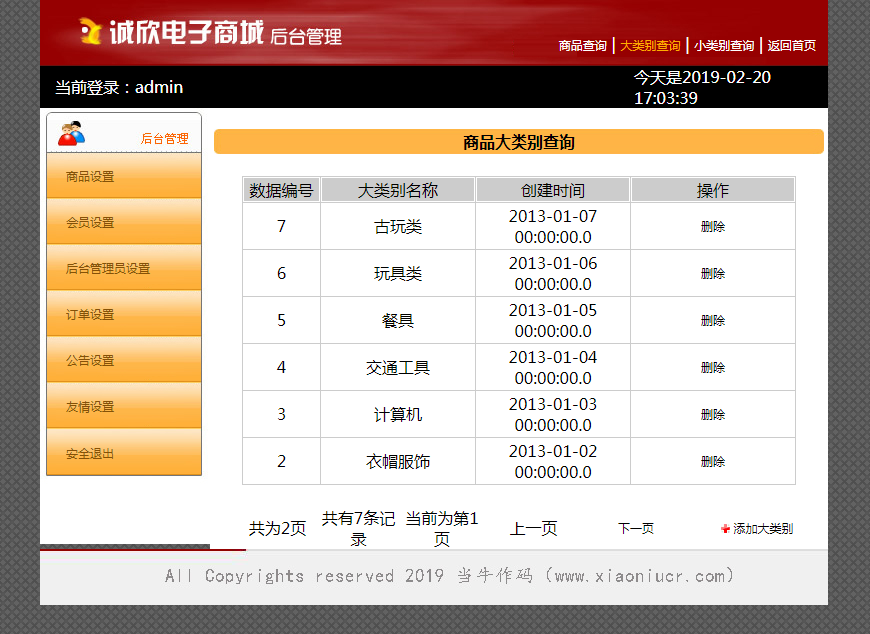Image resolution: width=870 pixels, height=634 pixels.
Task: Click data number 7 cell
Action: (x=281, y=226)
